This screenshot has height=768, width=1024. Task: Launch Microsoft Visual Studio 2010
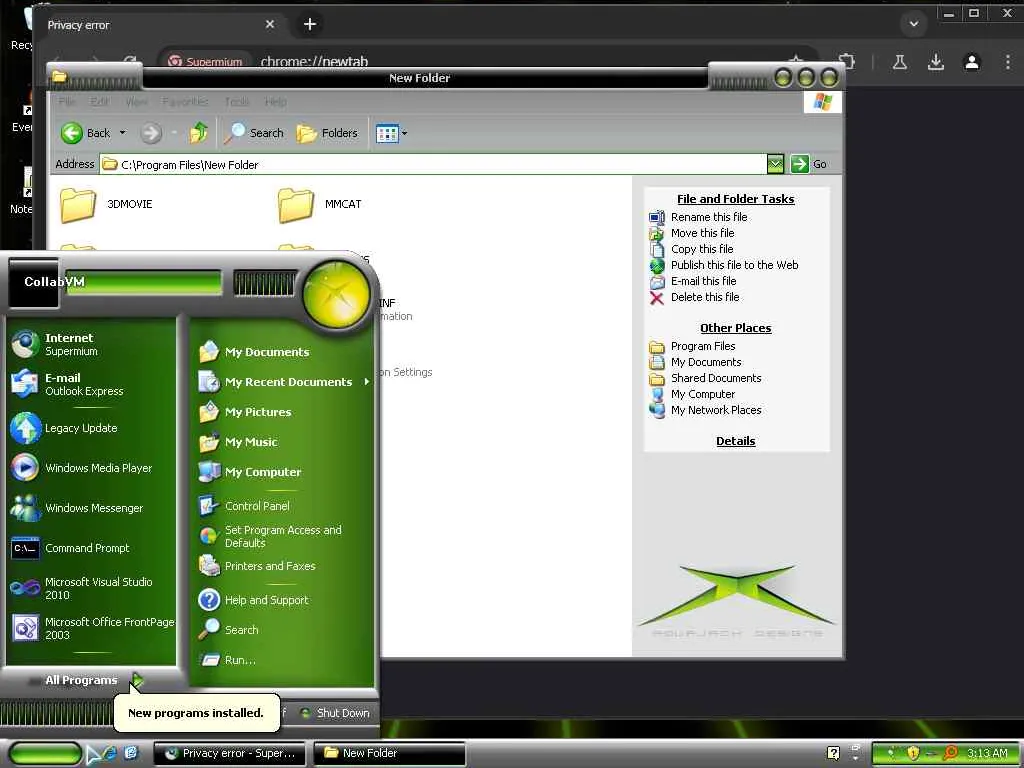tap(91, 588)
